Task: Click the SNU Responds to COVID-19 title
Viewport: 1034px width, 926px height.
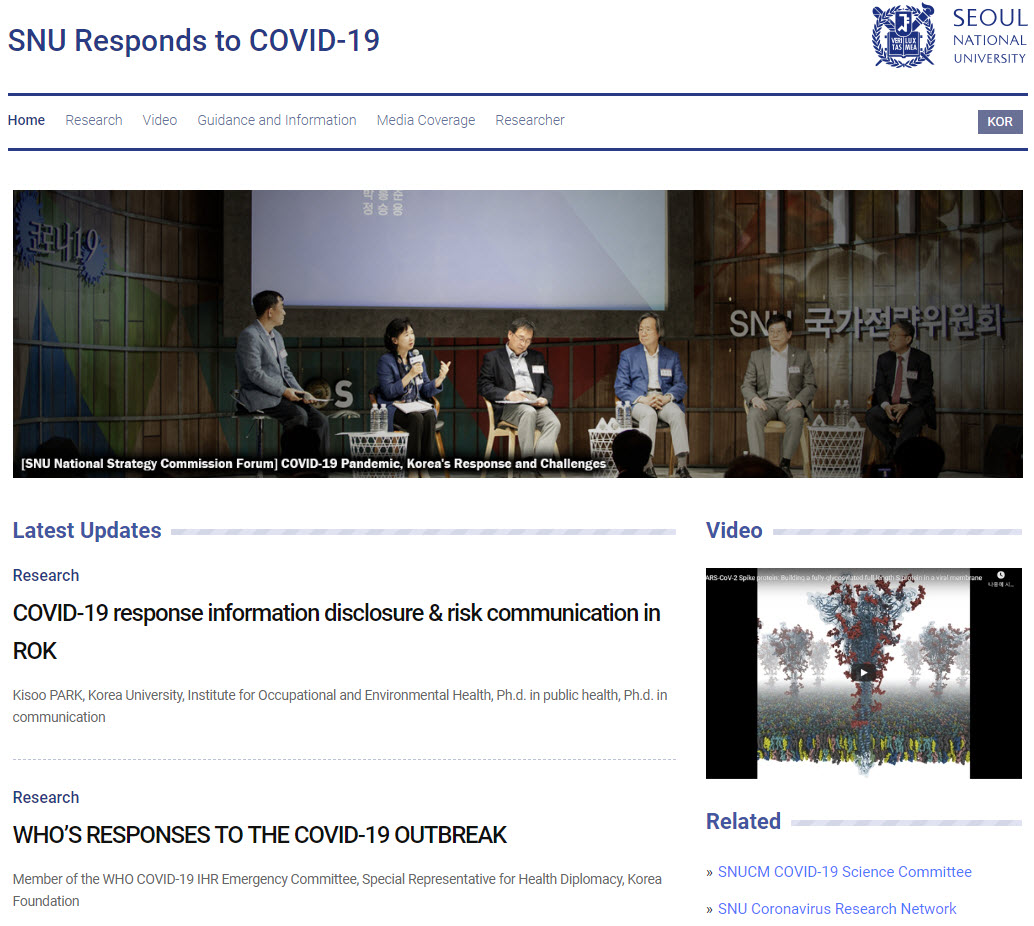Action: pos(194,40)
